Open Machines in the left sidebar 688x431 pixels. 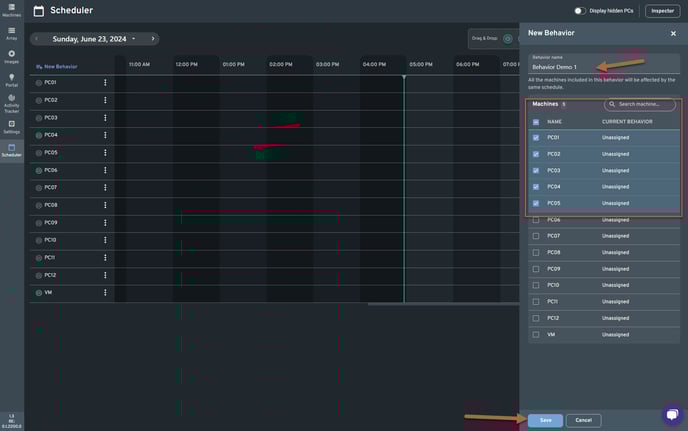click(11, 10)
